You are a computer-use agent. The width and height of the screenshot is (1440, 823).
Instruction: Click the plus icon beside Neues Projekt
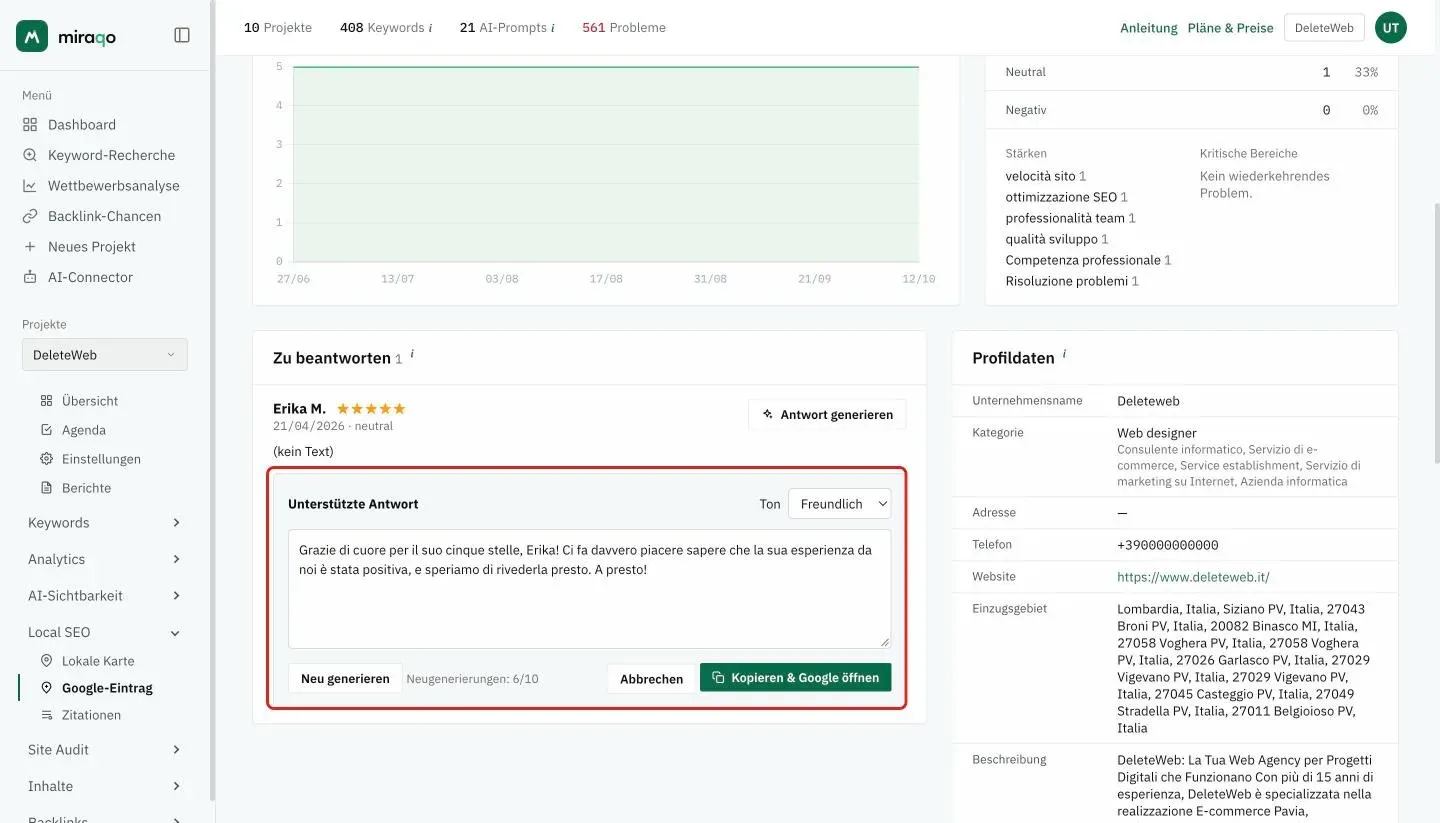pyautogui.click(x=30, y=247)
